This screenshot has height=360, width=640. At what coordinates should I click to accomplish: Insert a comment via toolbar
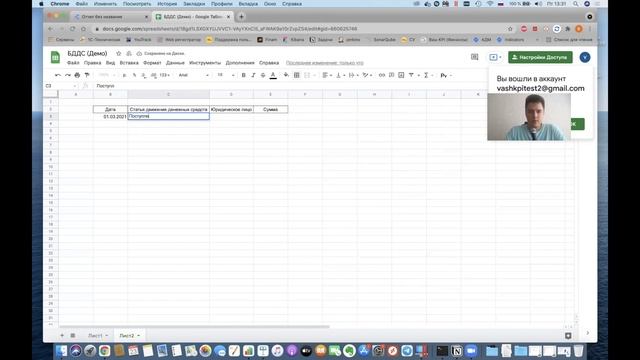[391, 75]
